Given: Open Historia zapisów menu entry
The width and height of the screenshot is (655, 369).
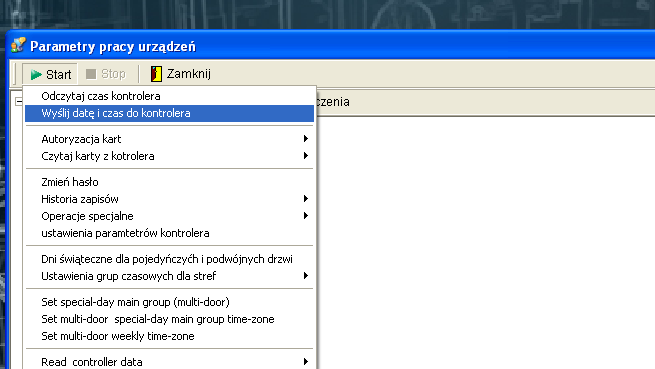Looking at the screenshot, I should pos(169,199).
